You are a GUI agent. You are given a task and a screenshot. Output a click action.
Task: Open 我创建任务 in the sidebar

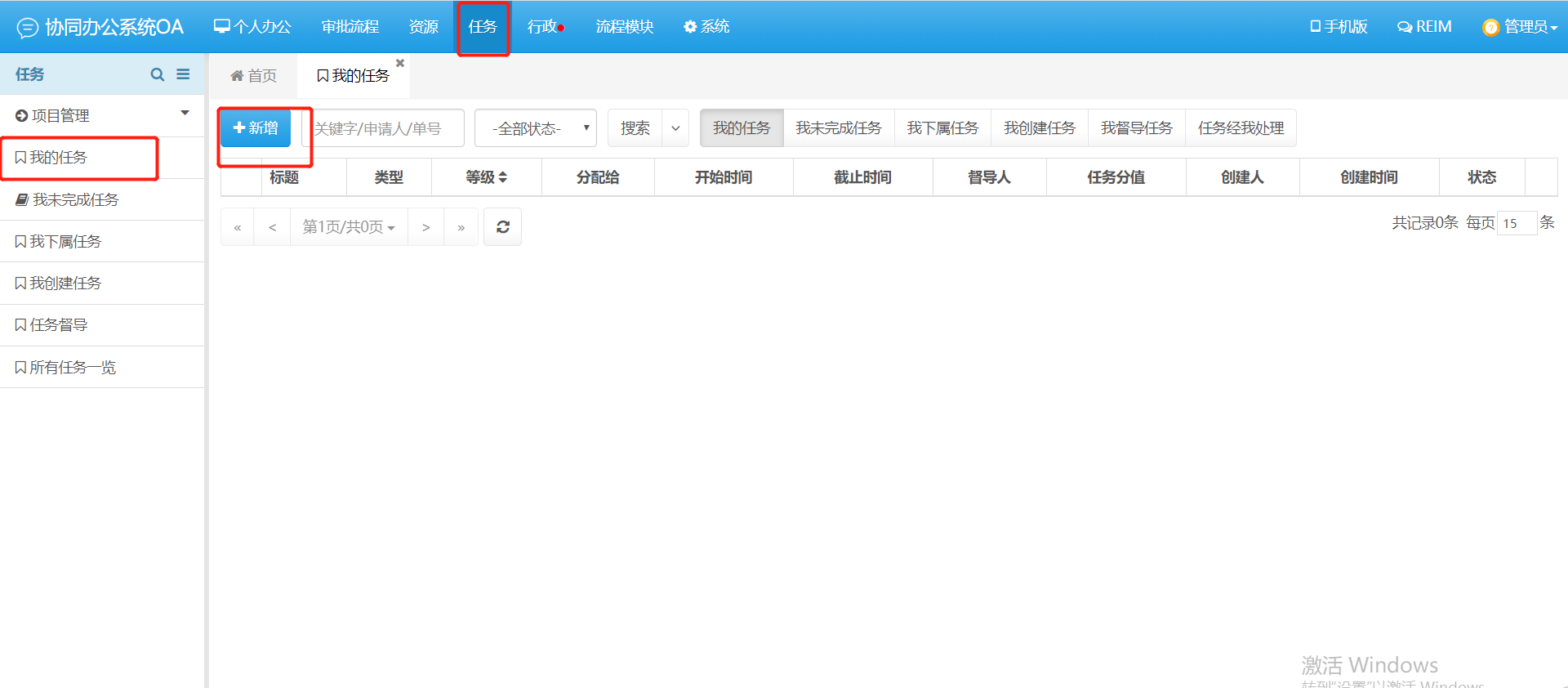coord(102,283)
